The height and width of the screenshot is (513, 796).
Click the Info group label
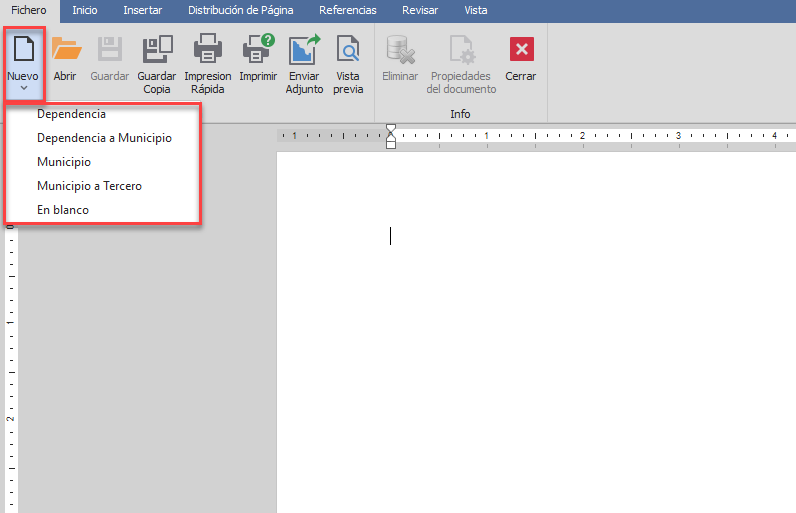point(460,114)
